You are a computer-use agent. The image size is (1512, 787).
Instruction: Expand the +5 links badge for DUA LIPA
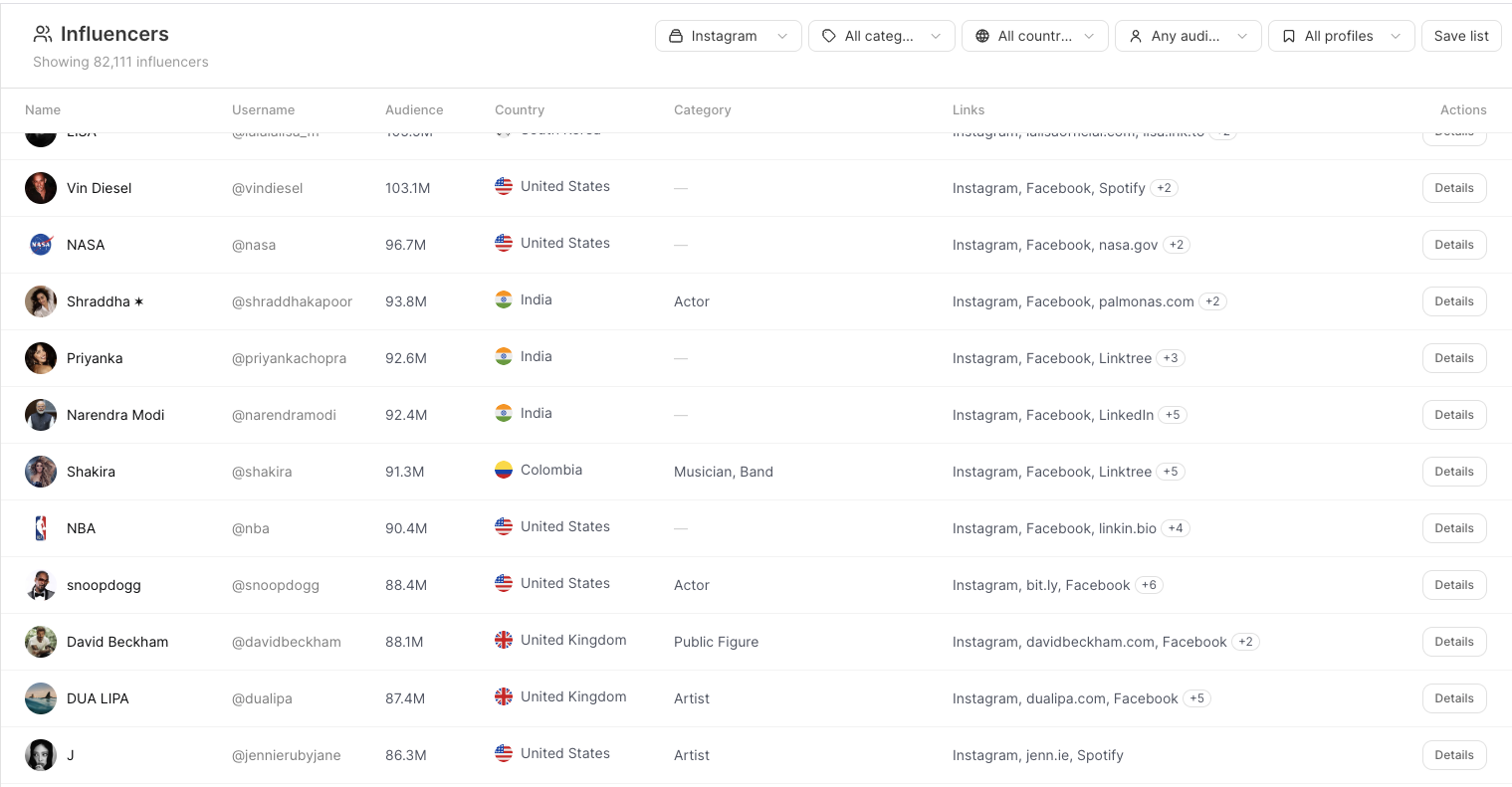pos(1196,698)
